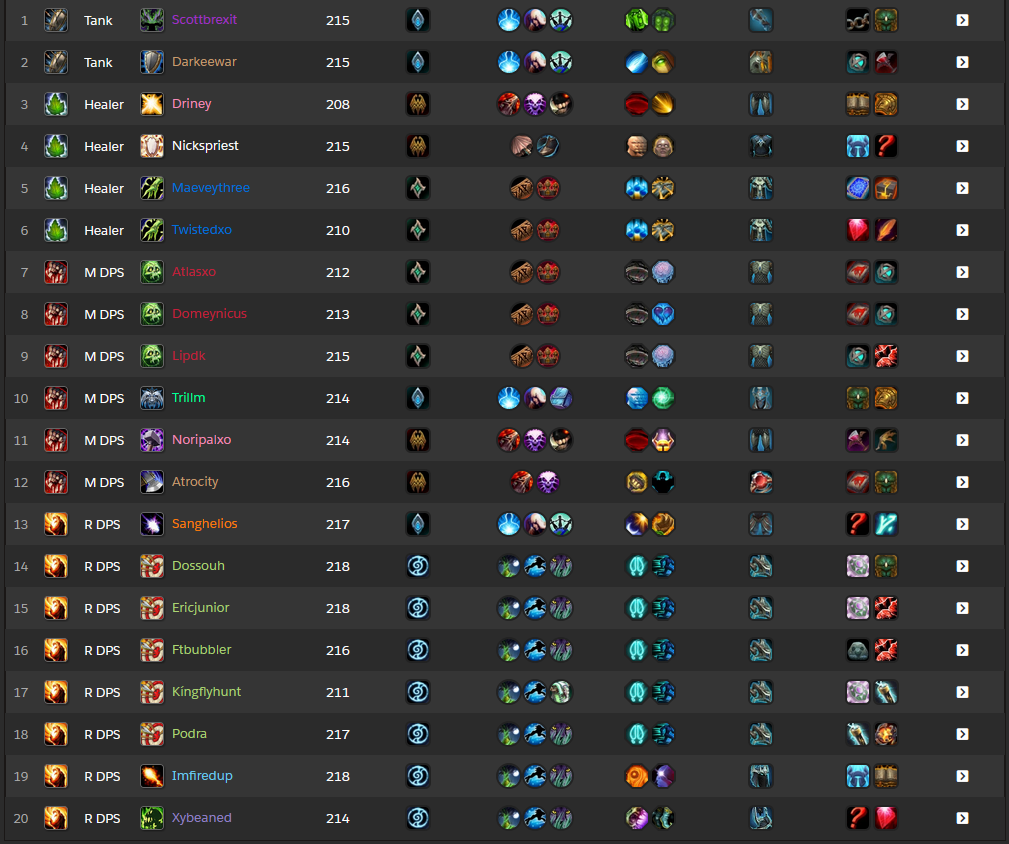
Task: Expand row details arrow for Driney
Action: (x=962, y=104)
